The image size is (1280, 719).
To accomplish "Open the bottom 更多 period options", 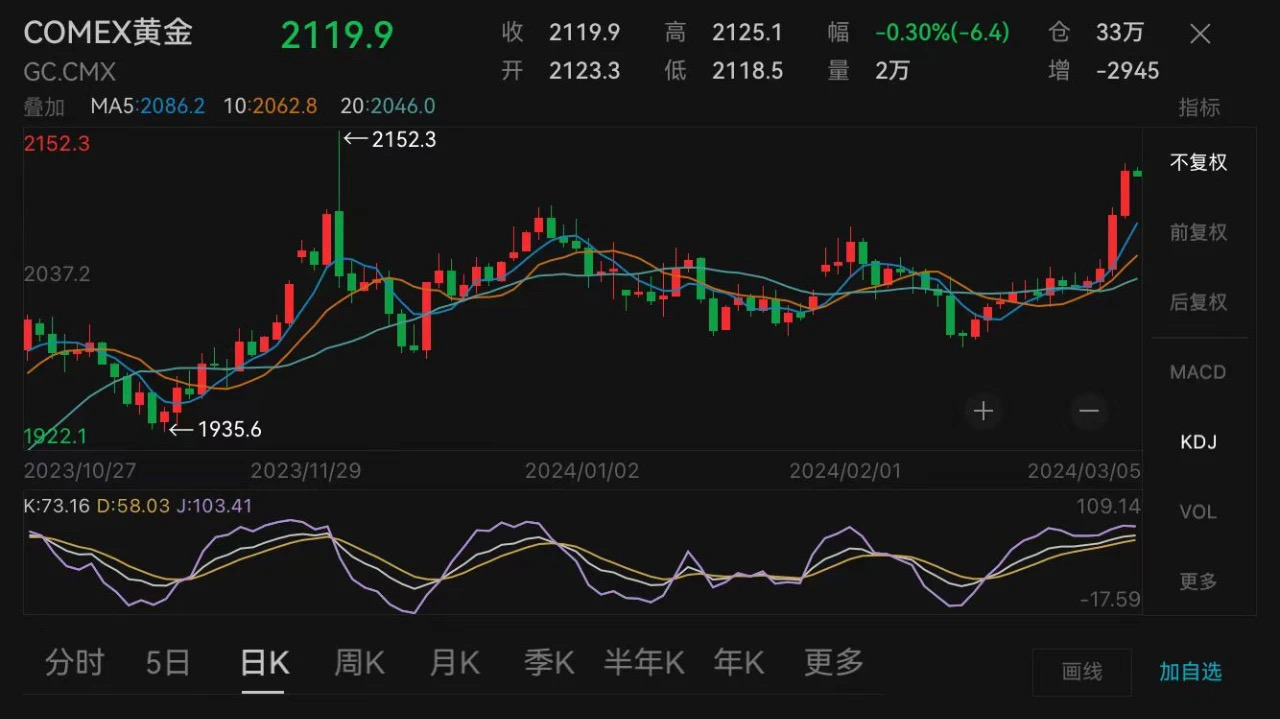I will tap(833, 662).
